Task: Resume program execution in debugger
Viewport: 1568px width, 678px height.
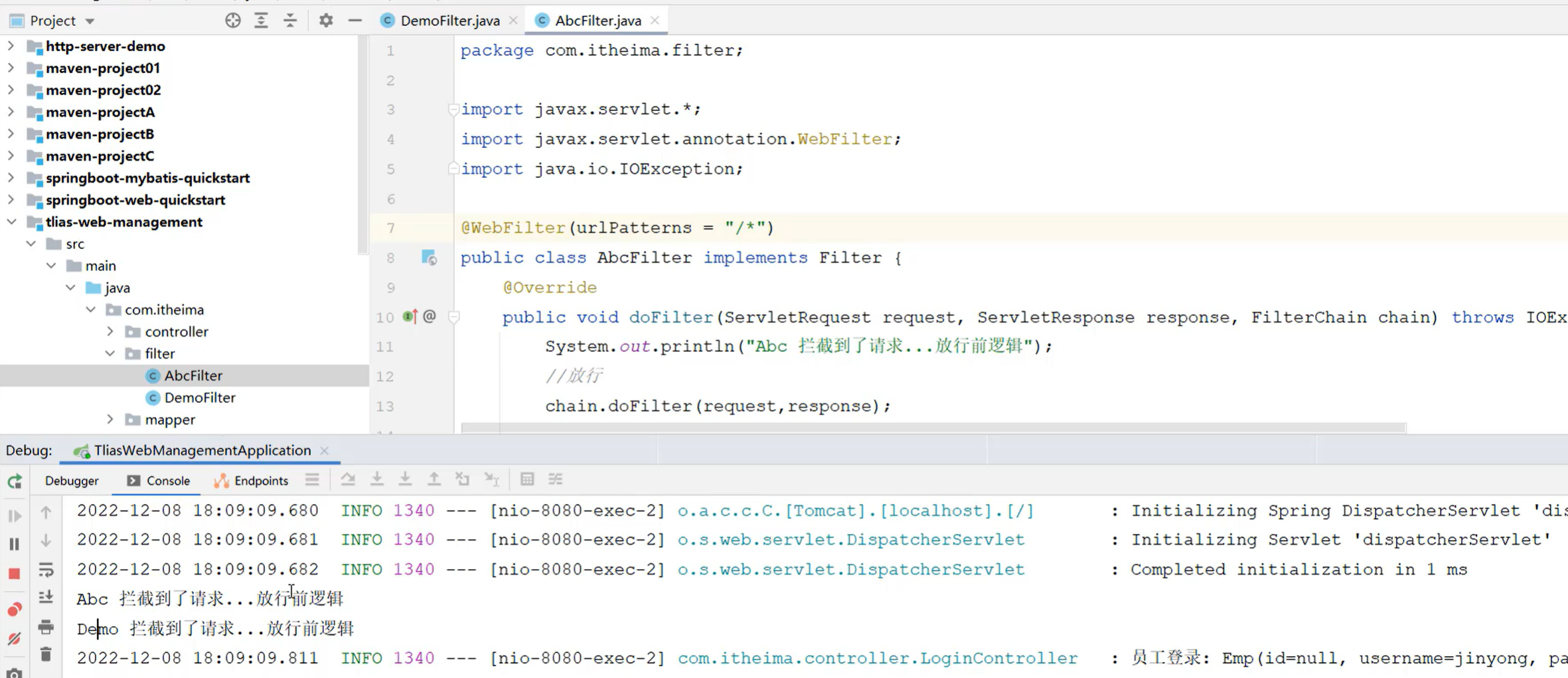Action: [x=15, y=516]
